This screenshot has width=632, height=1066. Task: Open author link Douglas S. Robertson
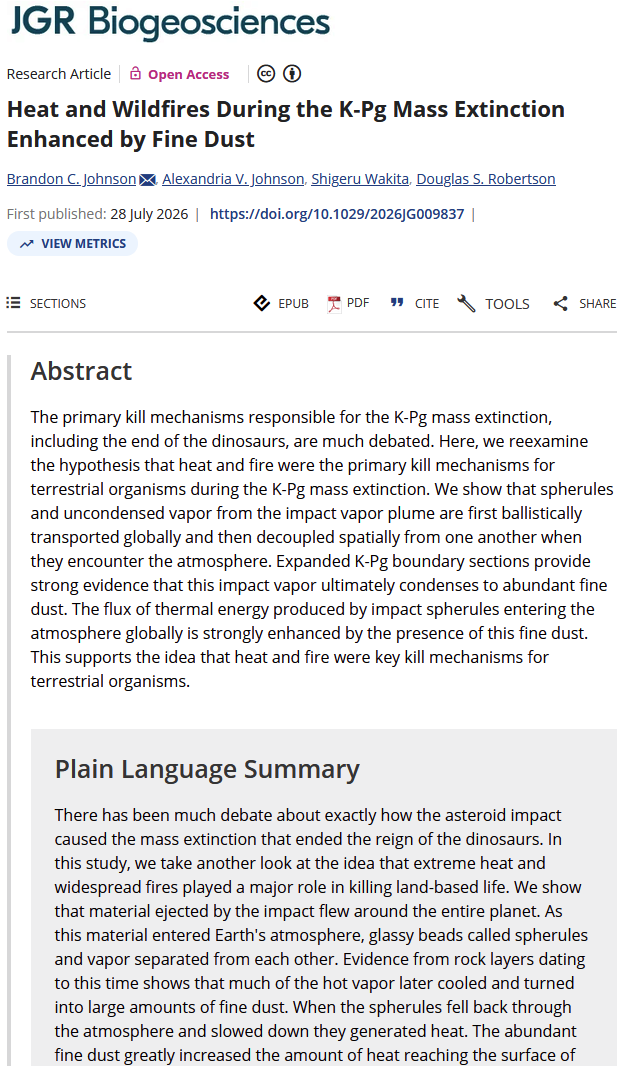click(x=486, y=179)
